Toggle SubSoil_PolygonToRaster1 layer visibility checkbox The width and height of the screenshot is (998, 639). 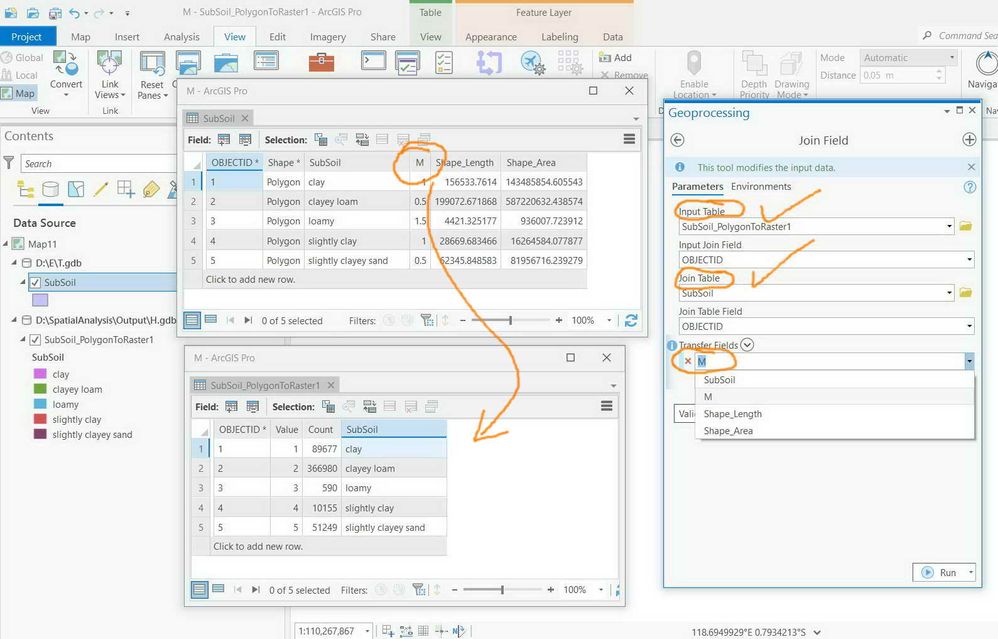(x=36, y=340)
